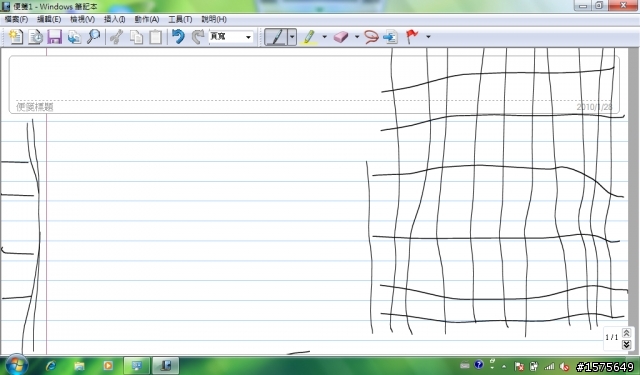
Task: Open the zoom level combo box
Action: click(231, 37)
